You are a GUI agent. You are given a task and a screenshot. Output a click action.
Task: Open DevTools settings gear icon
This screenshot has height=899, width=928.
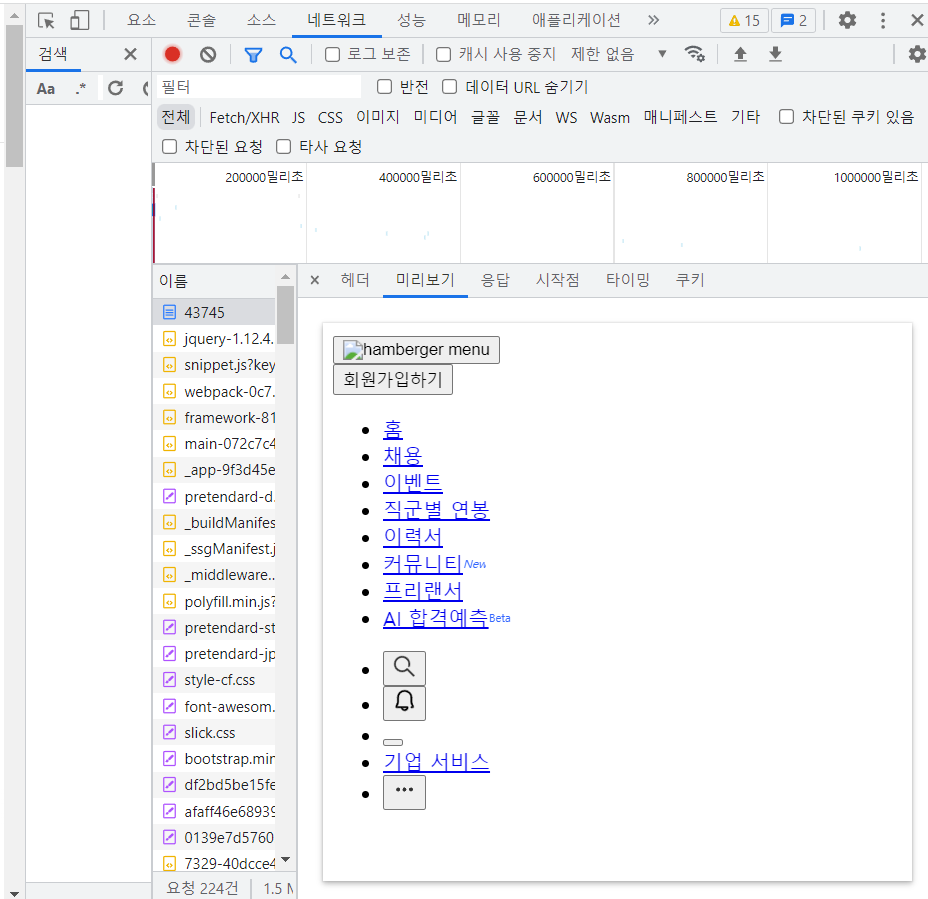point(848,21)
